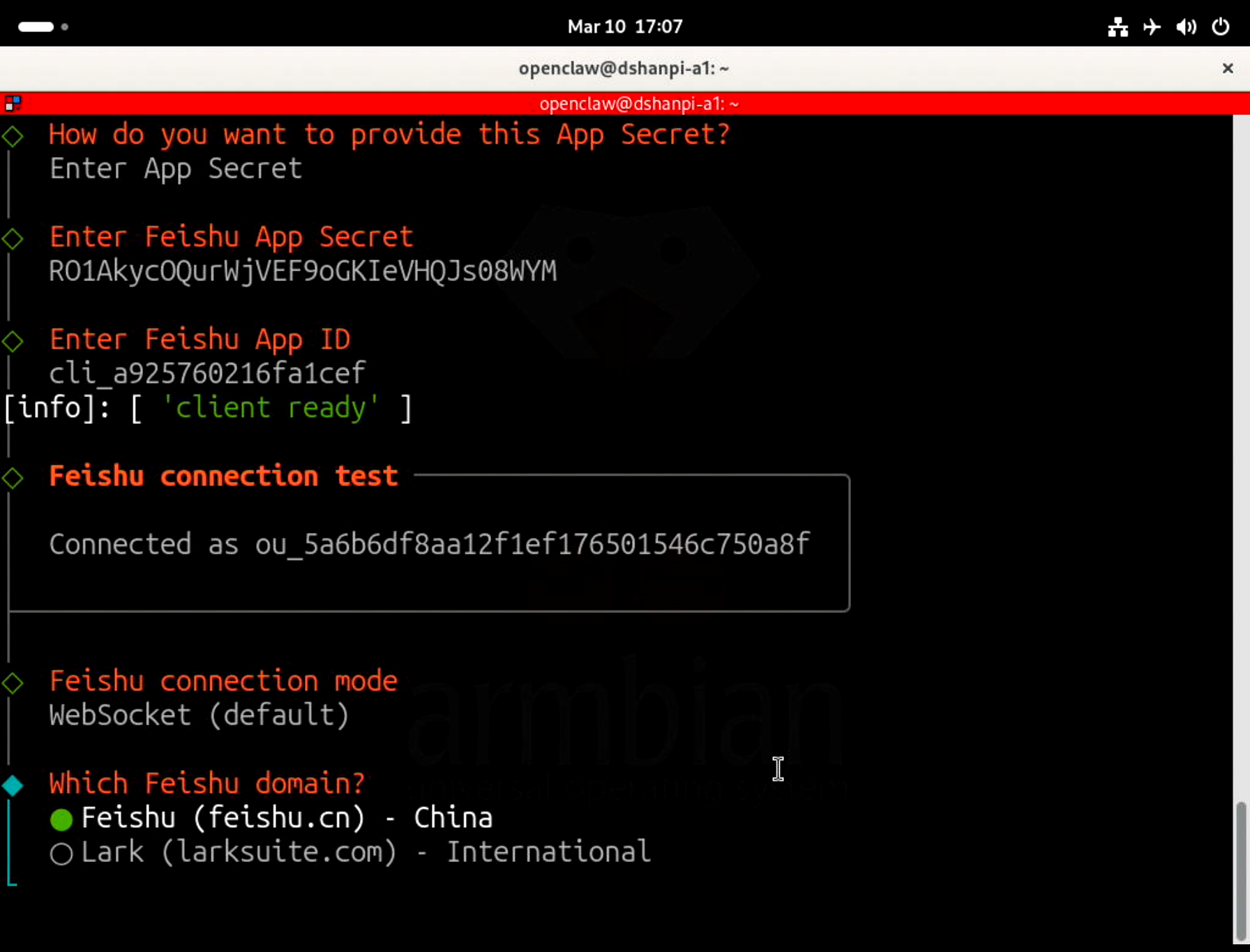Select the Lark (larksuite.com) - International option

click(365, 852)
